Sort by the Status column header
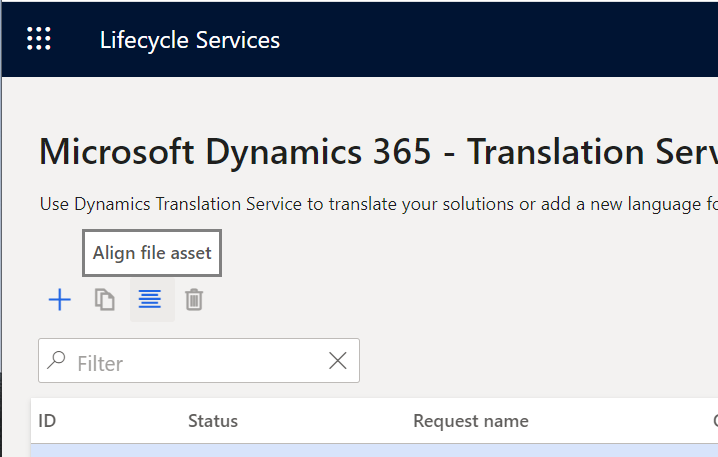This screenshot has width=718, height=457. [x=213, y=421]
